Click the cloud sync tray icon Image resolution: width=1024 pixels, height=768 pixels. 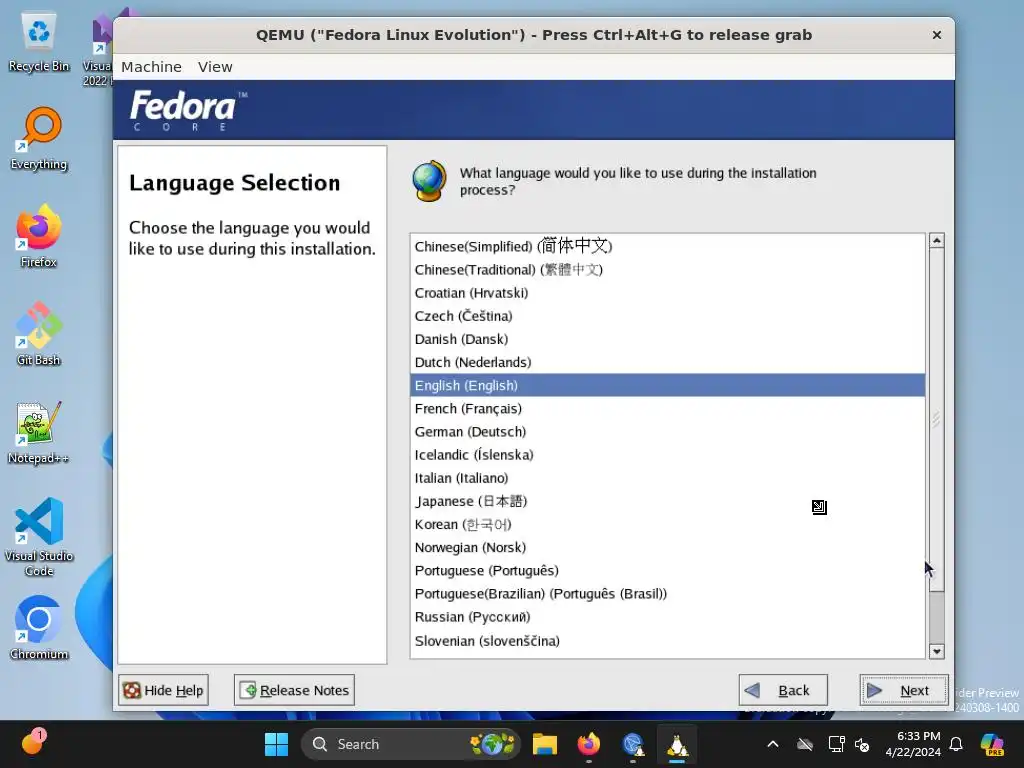pos(805,744)
